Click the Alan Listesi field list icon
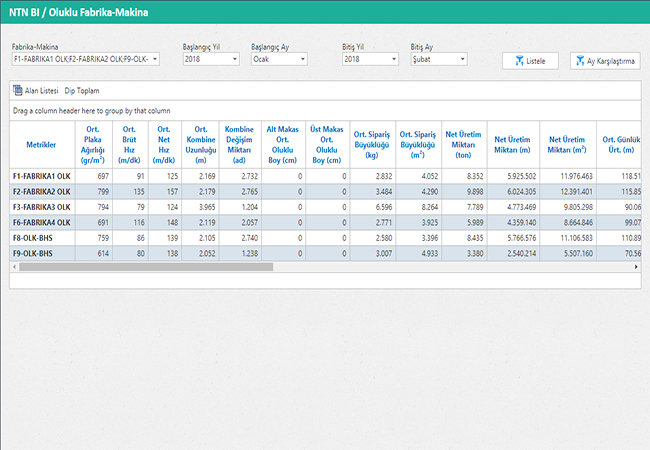This screenshot has height=450, width=650. pos(18,91)
